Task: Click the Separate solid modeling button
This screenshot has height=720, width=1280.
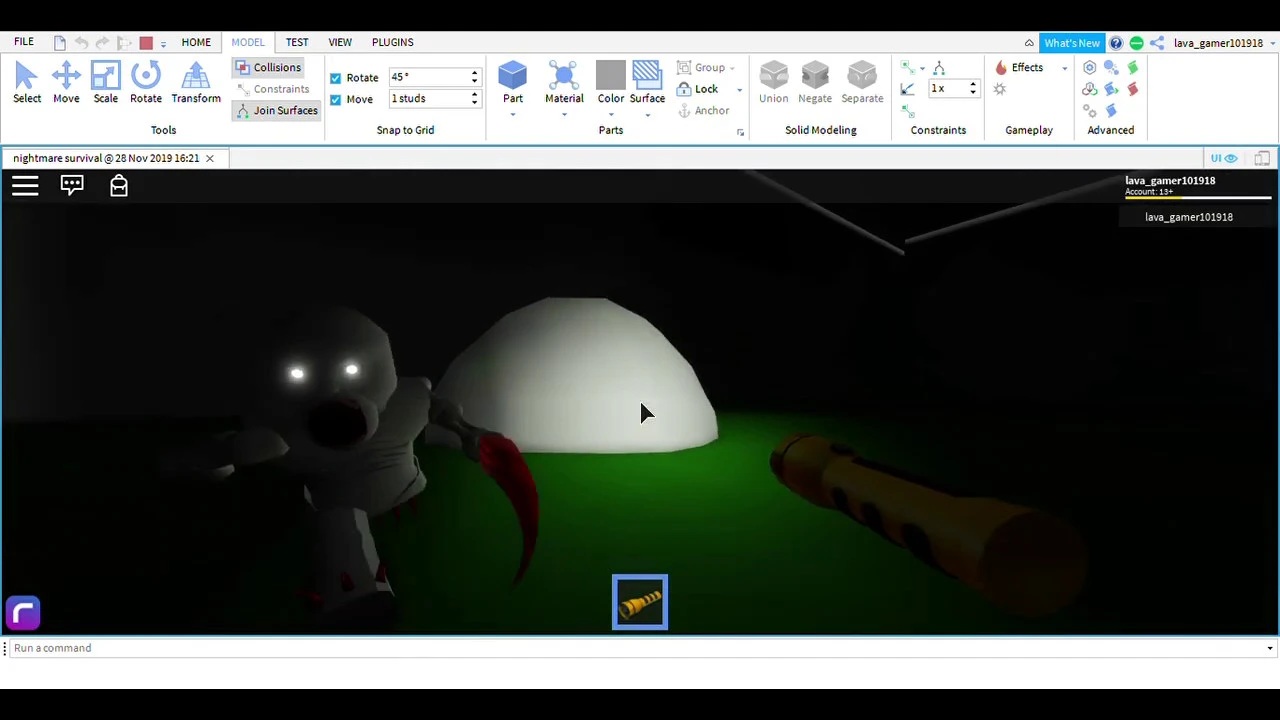Action: [x=862, y=82]
